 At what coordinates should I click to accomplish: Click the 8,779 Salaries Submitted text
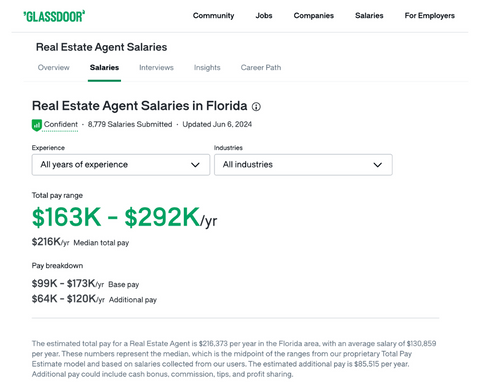pyautogui.click(x=130, y=124)
